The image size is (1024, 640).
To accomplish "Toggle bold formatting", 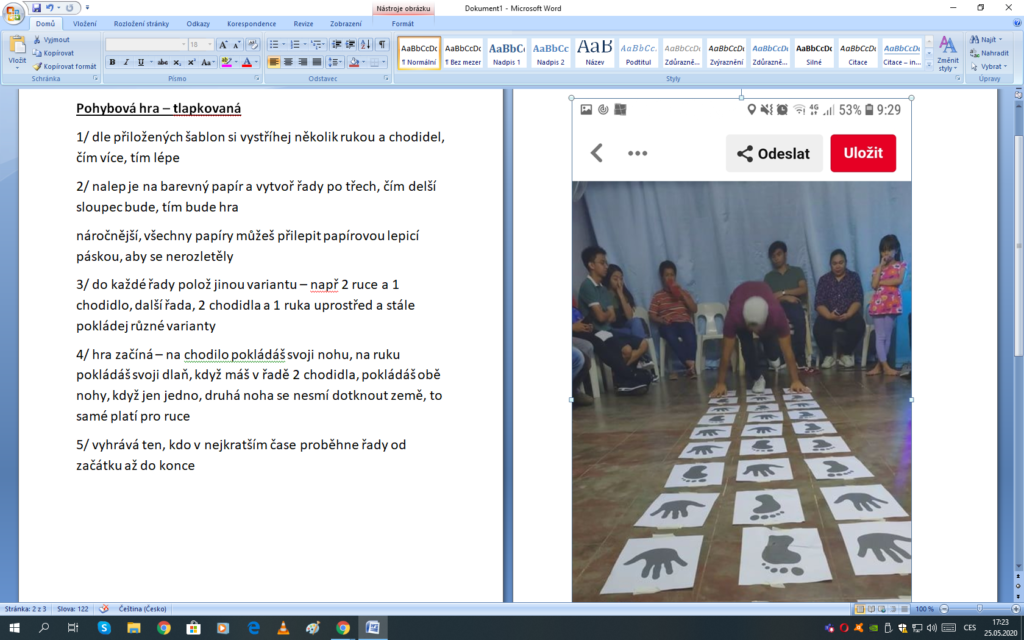I will point(112,62).
